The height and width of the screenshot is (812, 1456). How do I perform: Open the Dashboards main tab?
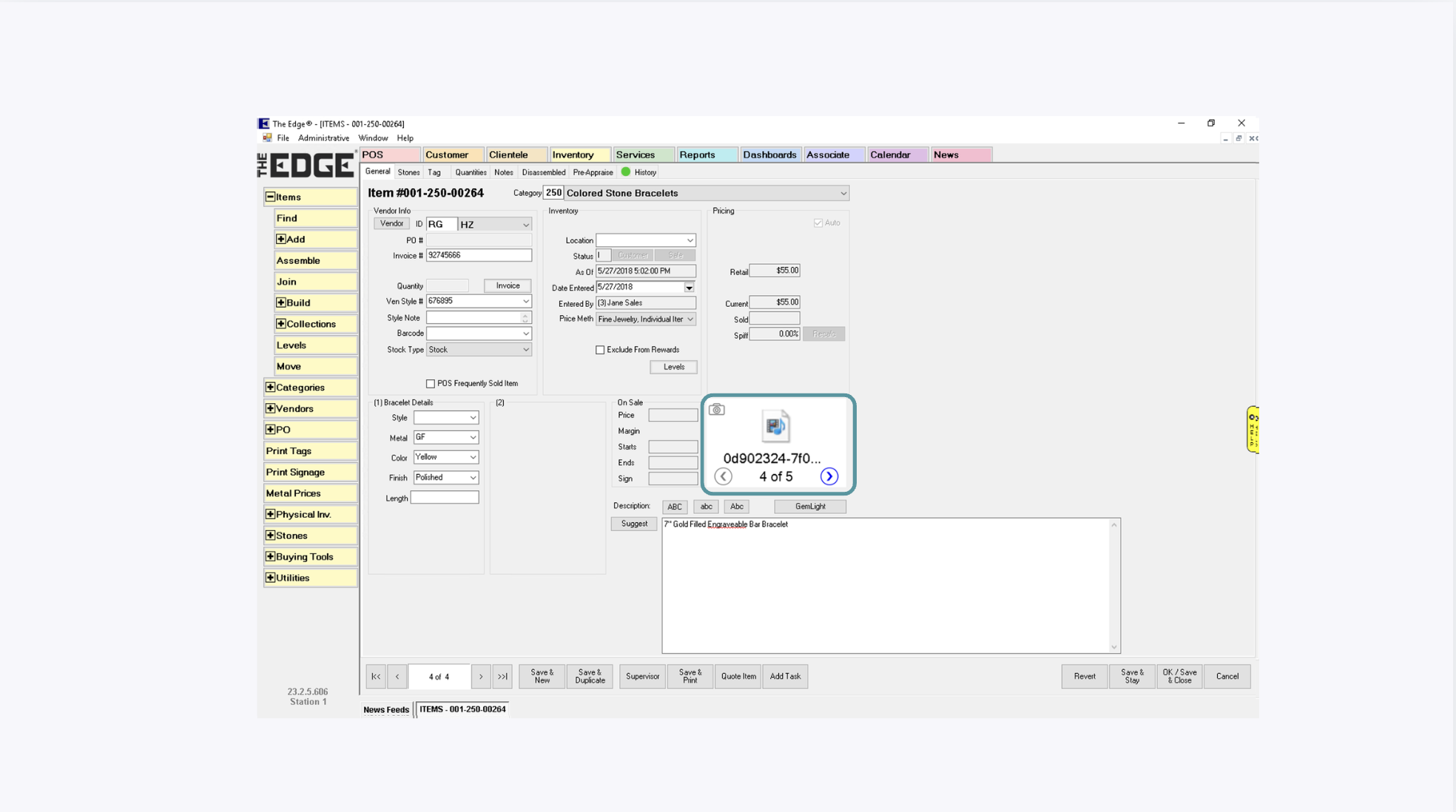pos(770,155)
